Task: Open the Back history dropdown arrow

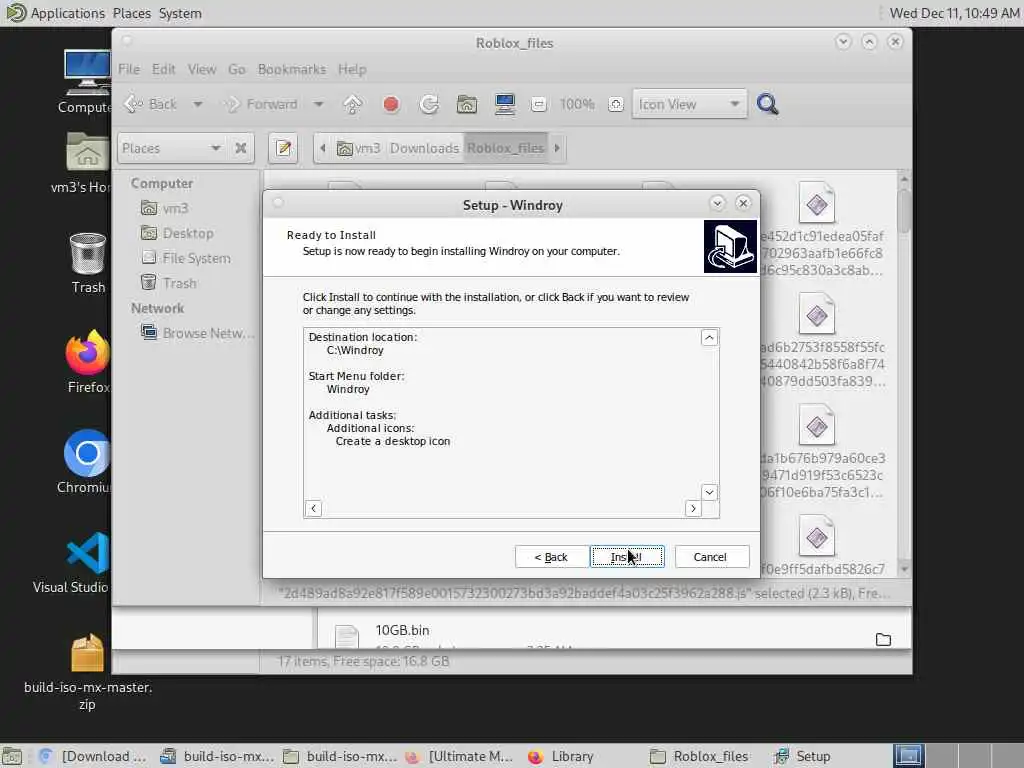Action: [197, 104]
